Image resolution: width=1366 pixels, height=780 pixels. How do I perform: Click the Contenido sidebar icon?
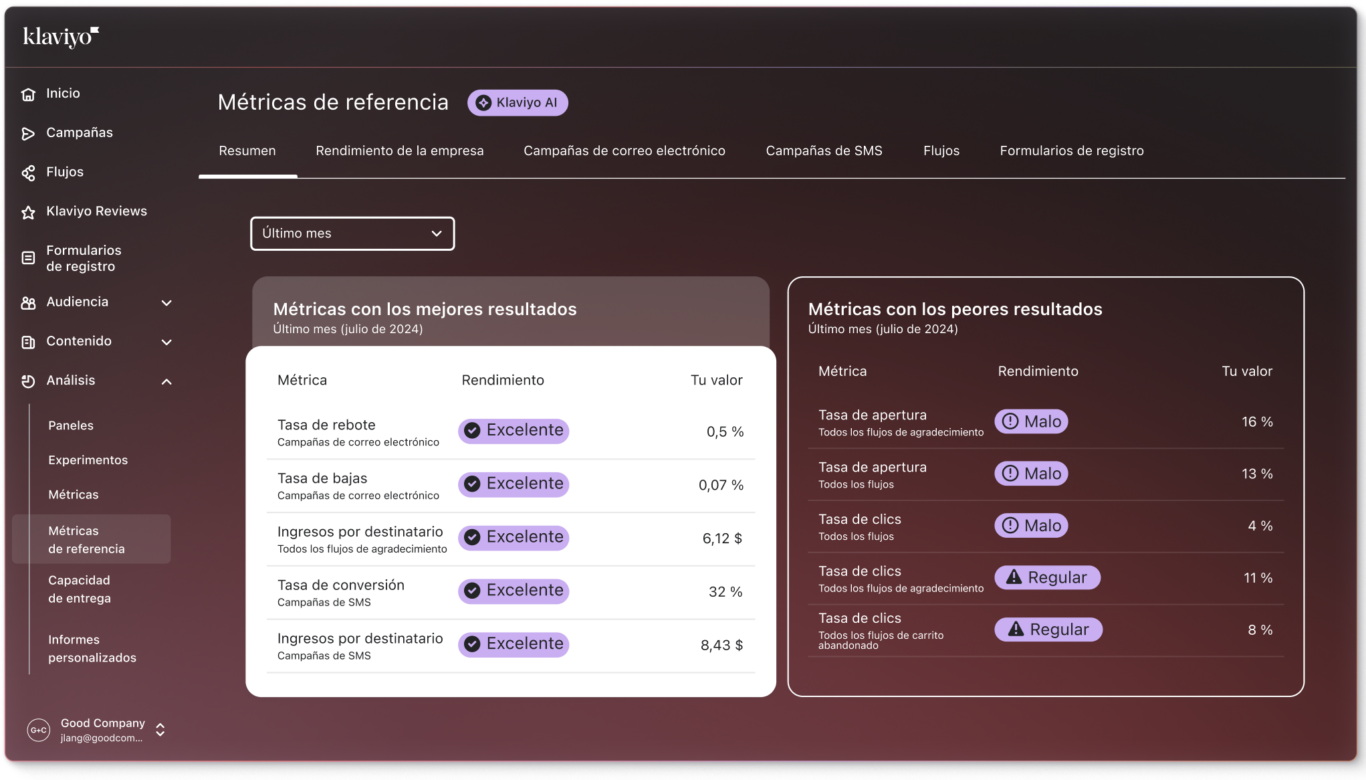[x=28, y=342]
